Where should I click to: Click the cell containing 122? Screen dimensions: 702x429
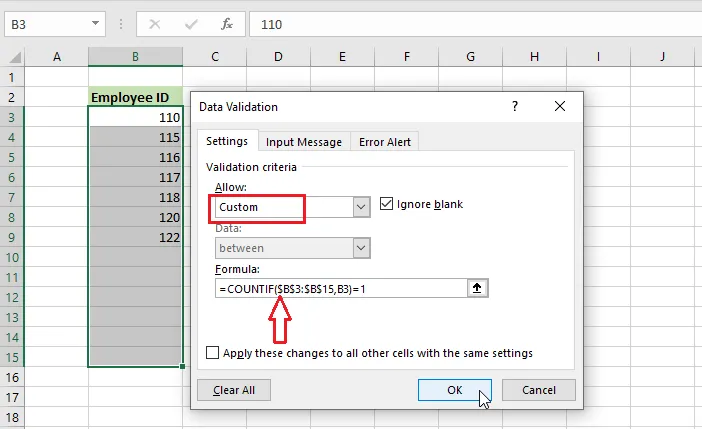tap(135, 237)
